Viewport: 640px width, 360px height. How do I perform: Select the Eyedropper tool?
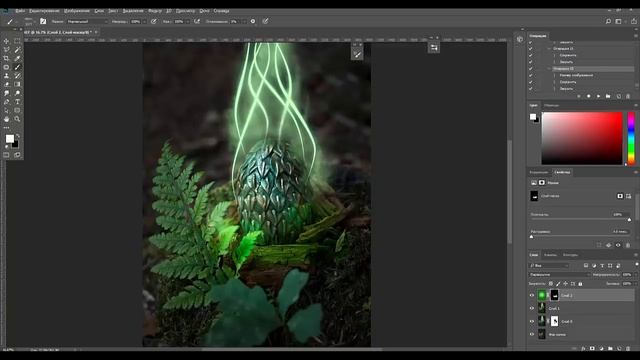[x=17, y=58]
